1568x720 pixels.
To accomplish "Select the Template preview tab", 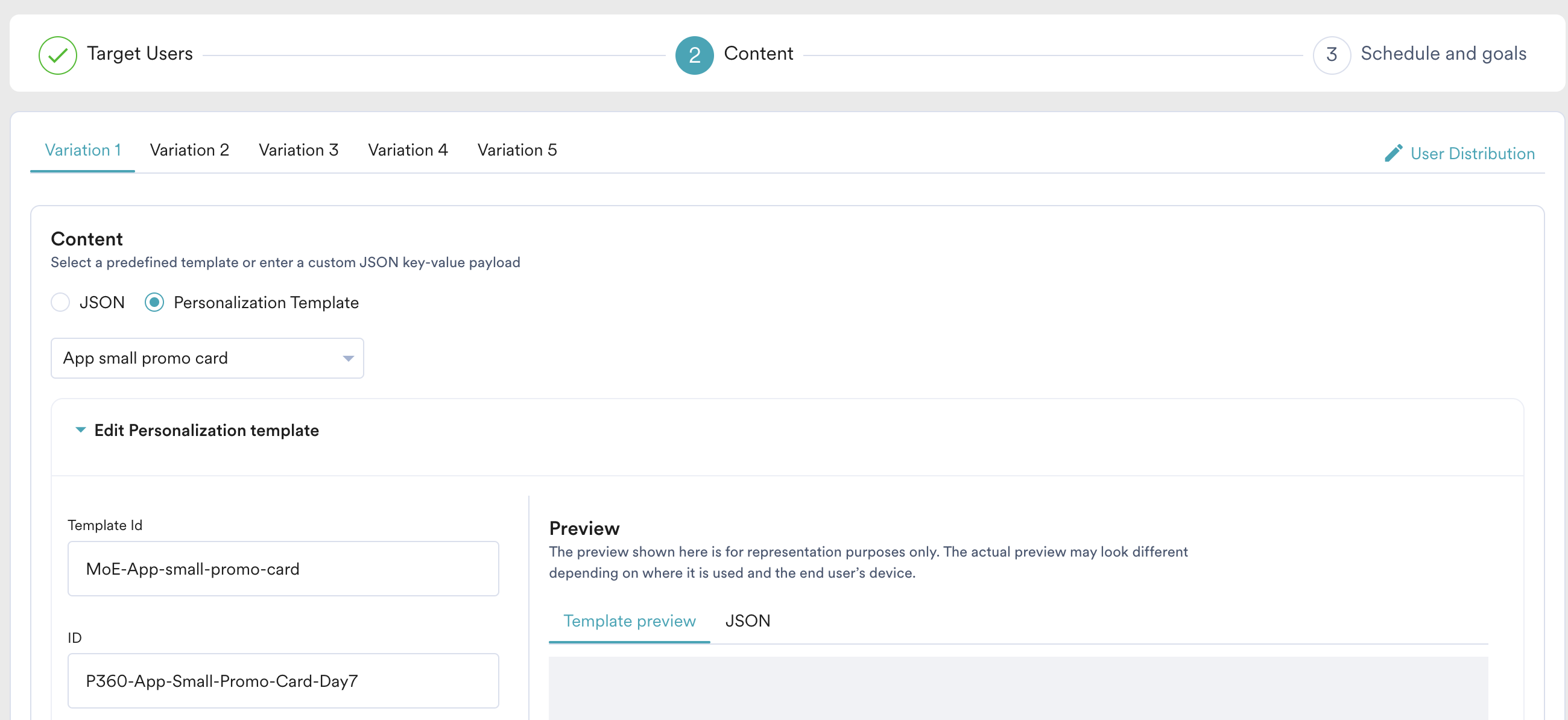I will click(629, 621).
